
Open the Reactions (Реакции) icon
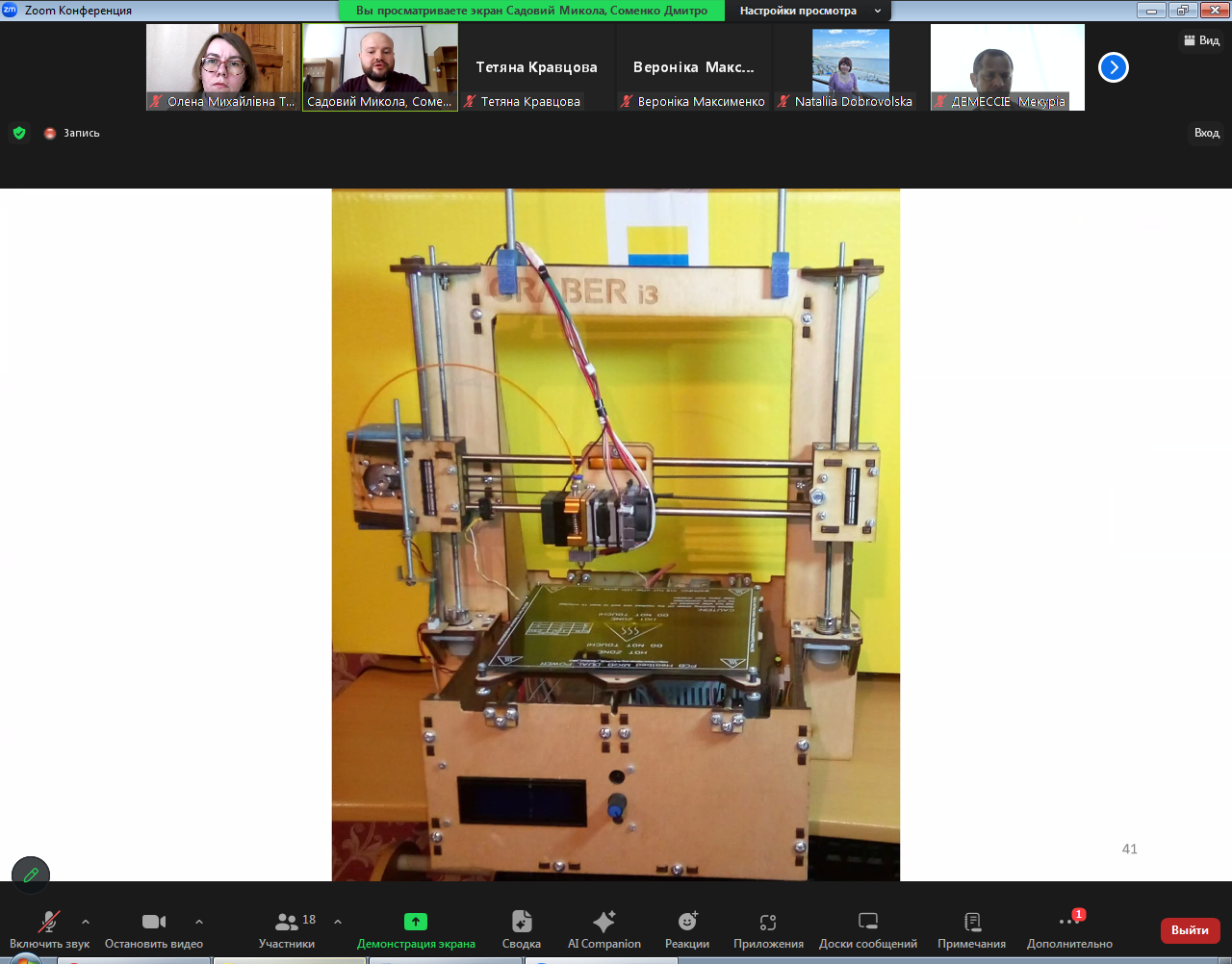click(687, 922)
